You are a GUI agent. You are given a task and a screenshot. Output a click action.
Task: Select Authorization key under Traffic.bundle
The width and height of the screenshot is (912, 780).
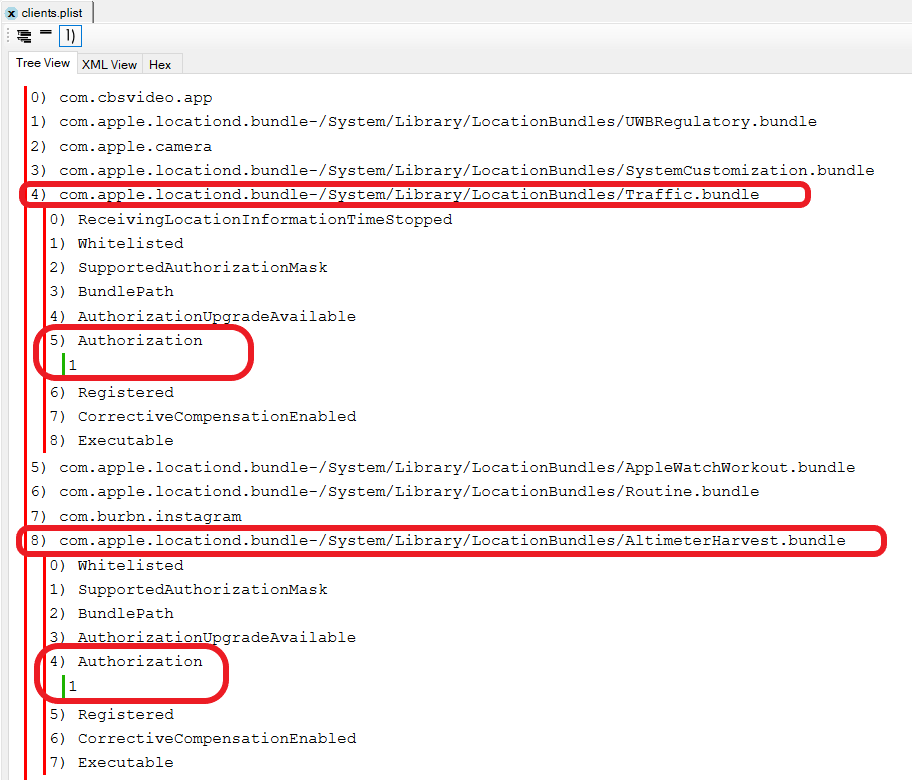pyautogui.click(x=139, y=341)
